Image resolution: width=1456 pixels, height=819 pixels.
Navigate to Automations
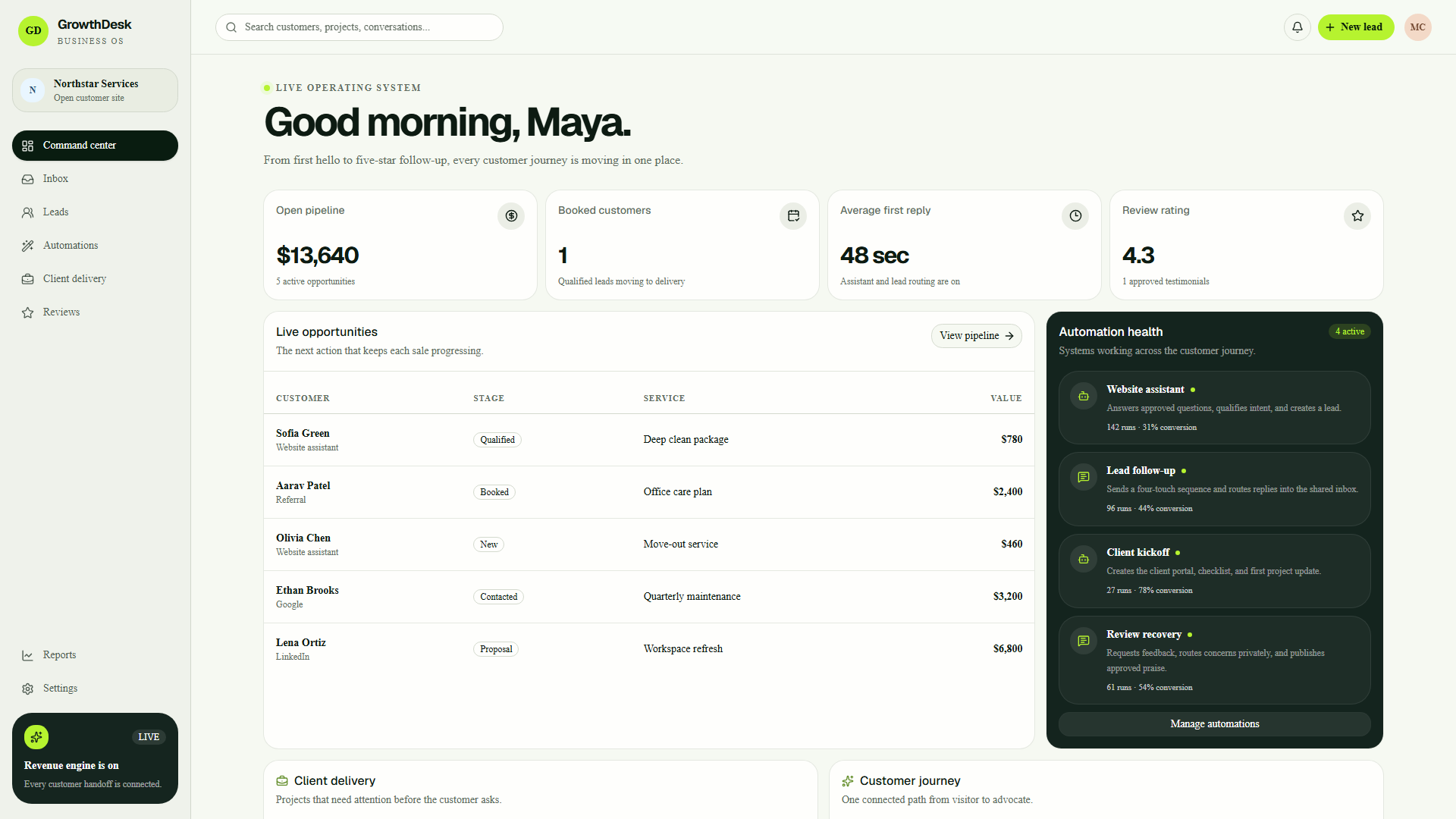coord(95,246)
